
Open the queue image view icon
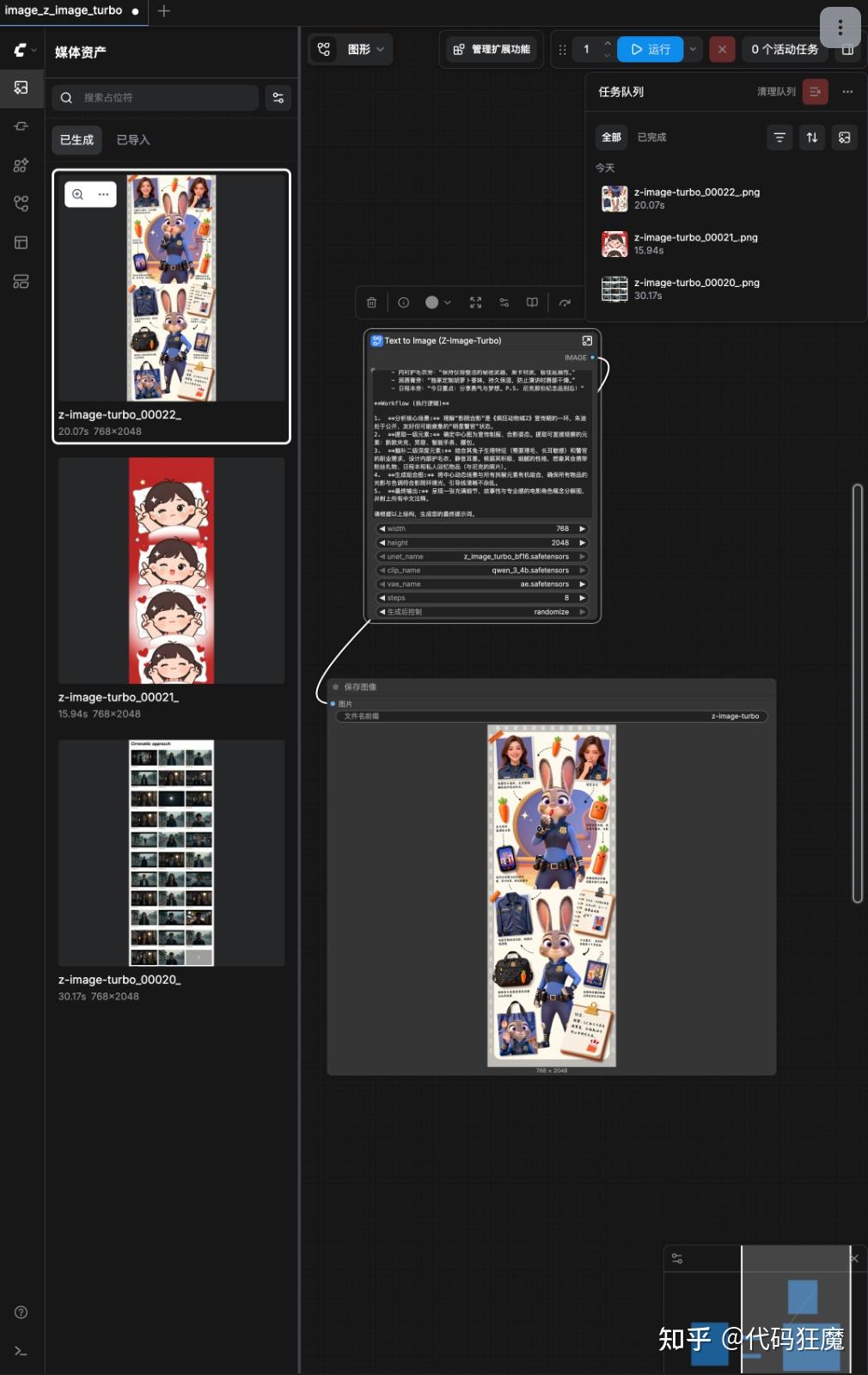[x=845, y=137]
